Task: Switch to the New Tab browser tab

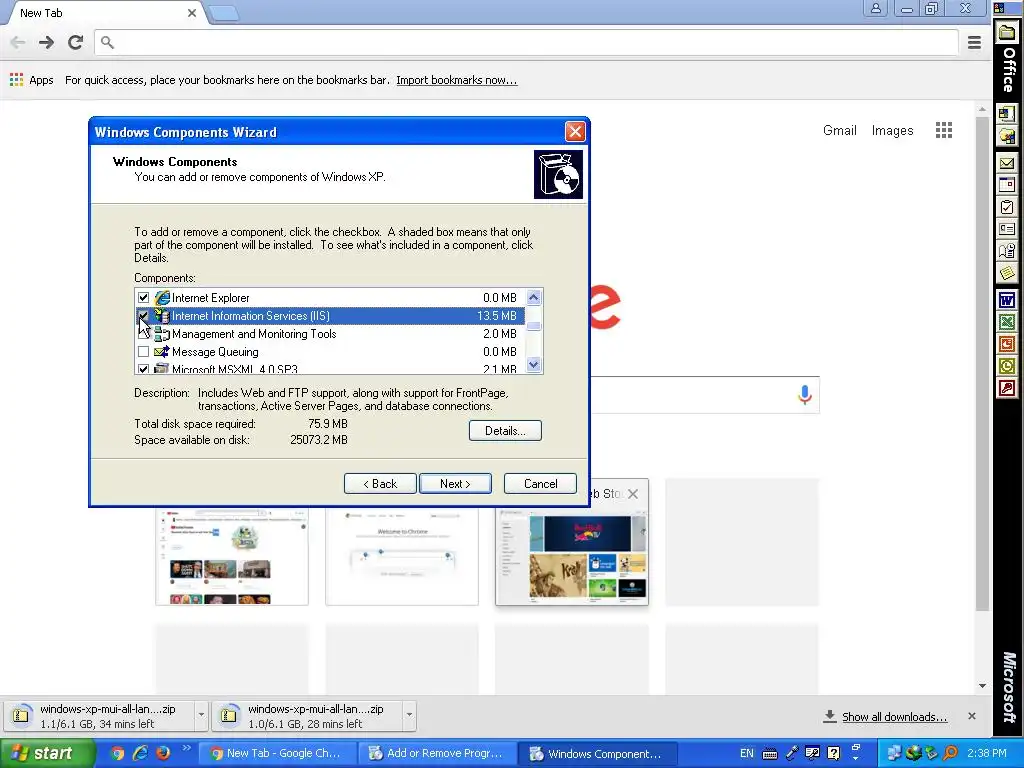Action: coord(104,13)
